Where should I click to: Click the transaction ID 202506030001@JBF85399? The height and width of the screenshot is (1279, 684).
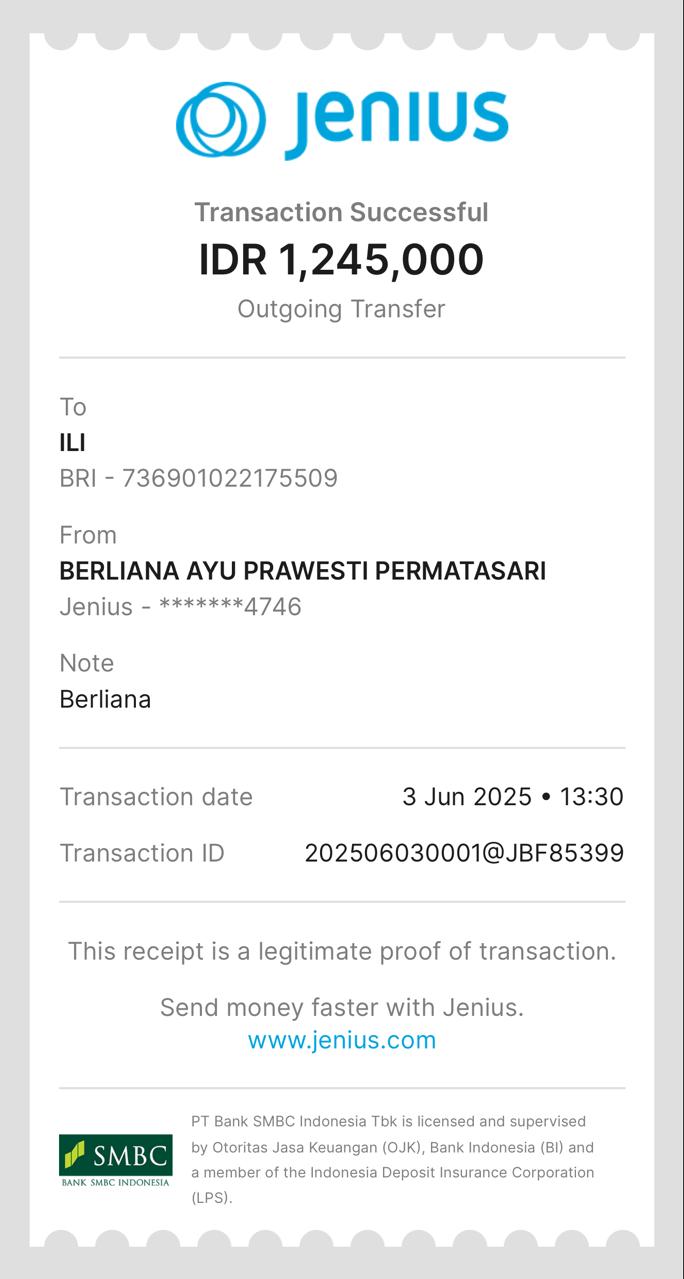(464, 853)
